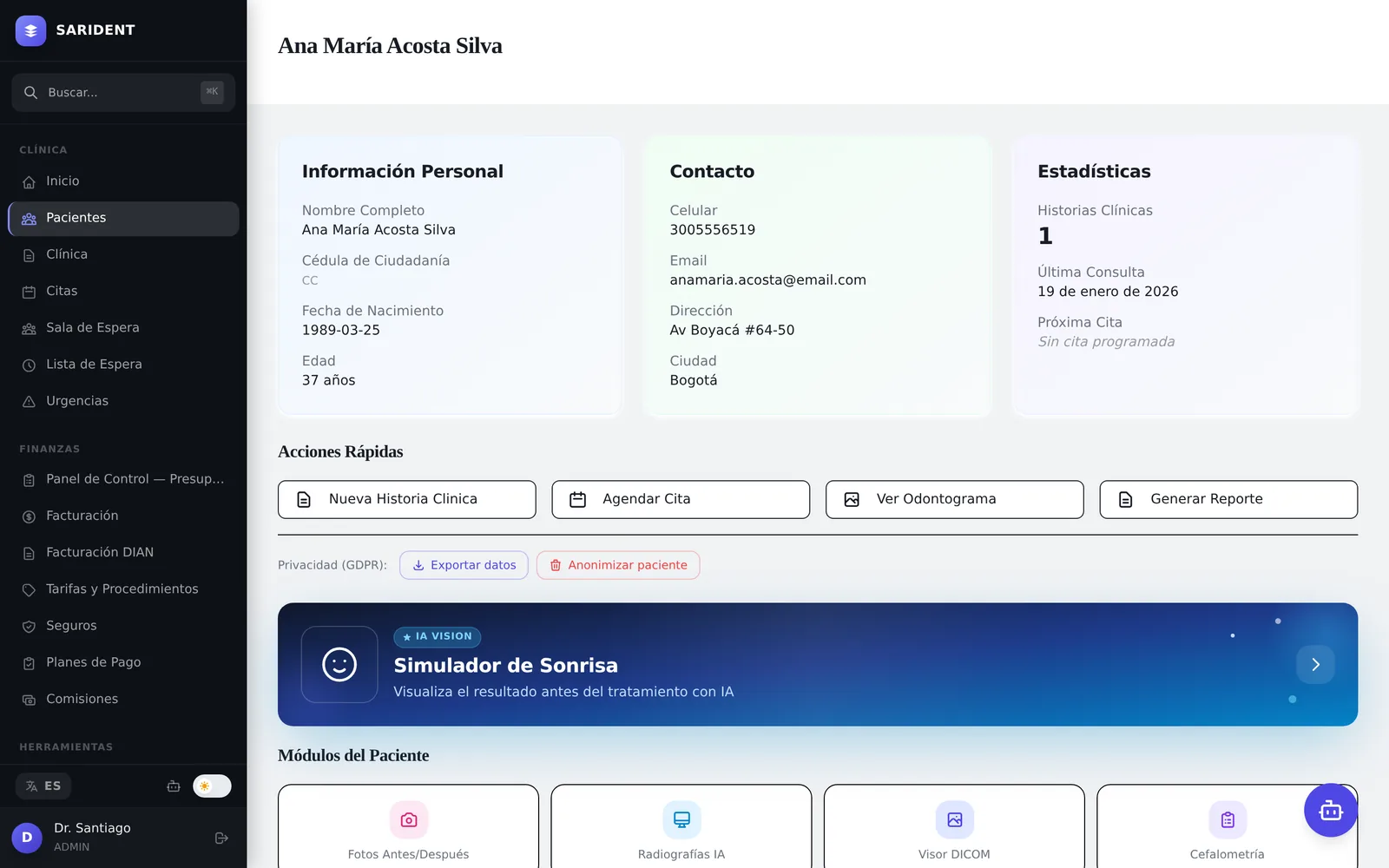This screenshot has width=1389, height=868.
Task: Click Anonimizar paciente button
Action: click(x=618, y=565)
